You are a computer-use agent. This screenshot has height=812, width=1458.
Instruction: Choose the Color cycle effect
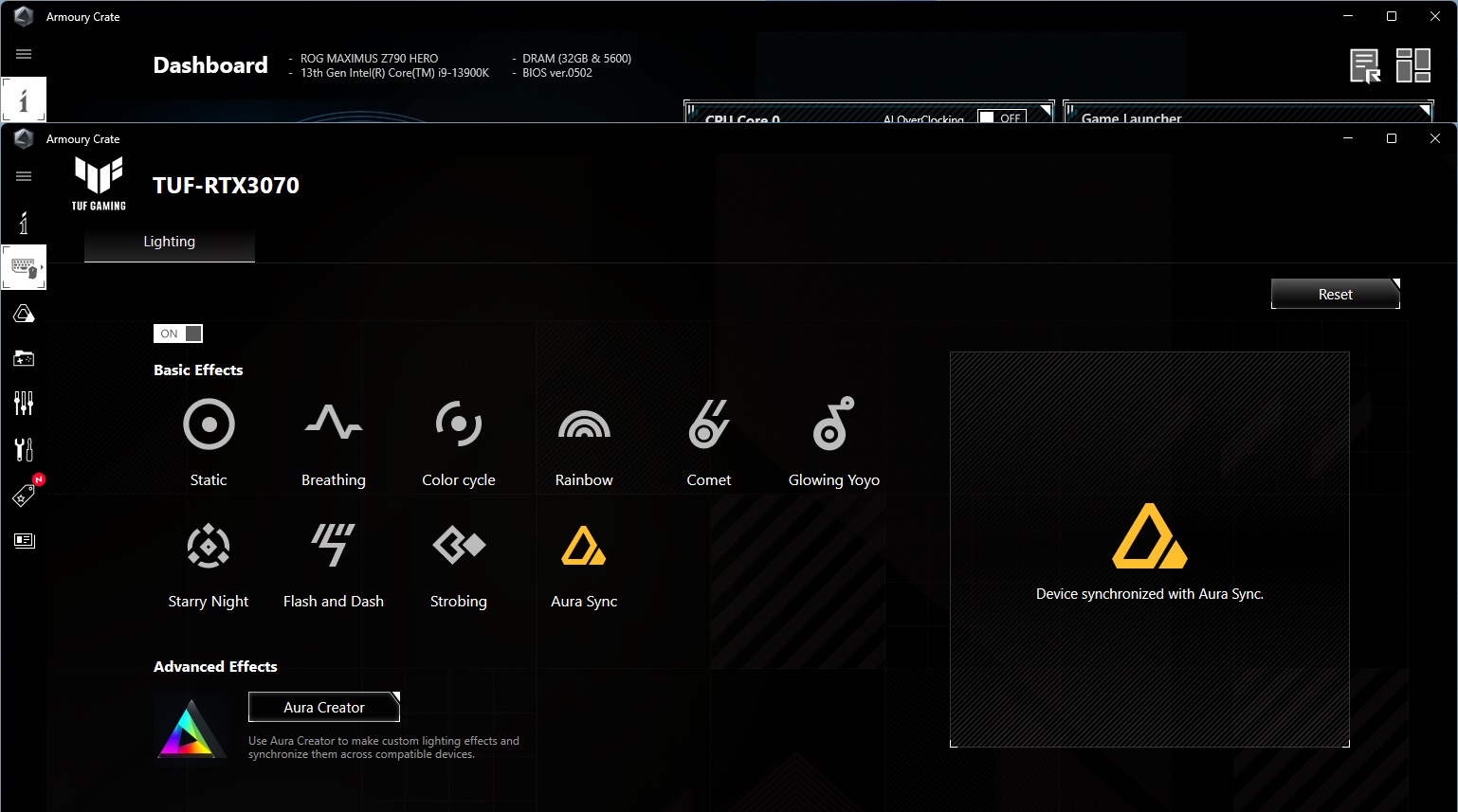click(x=459, y=424)
